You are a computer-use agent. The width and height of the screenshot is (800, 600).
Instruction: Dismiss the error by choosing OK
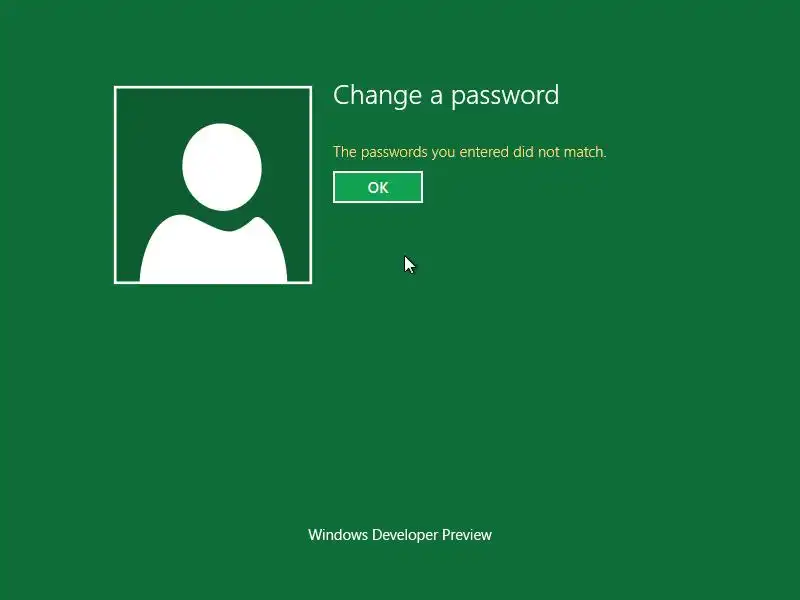(x=378, y=187)
